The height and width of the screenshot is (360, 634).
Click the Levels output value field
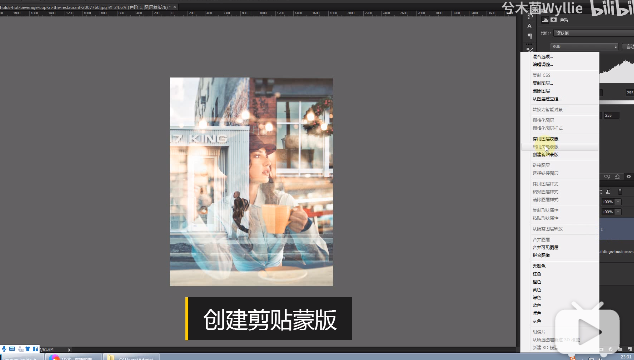(611, 116)
